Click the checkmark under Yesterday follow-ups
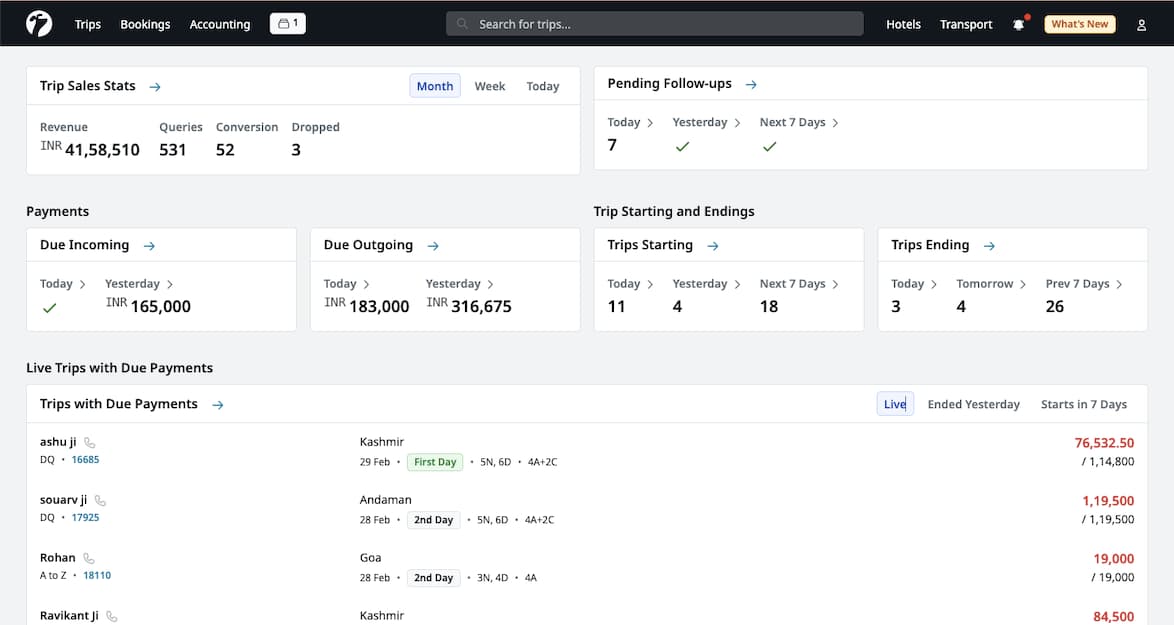The width and height of the screenshot is (1174, 625). point(683,146)
